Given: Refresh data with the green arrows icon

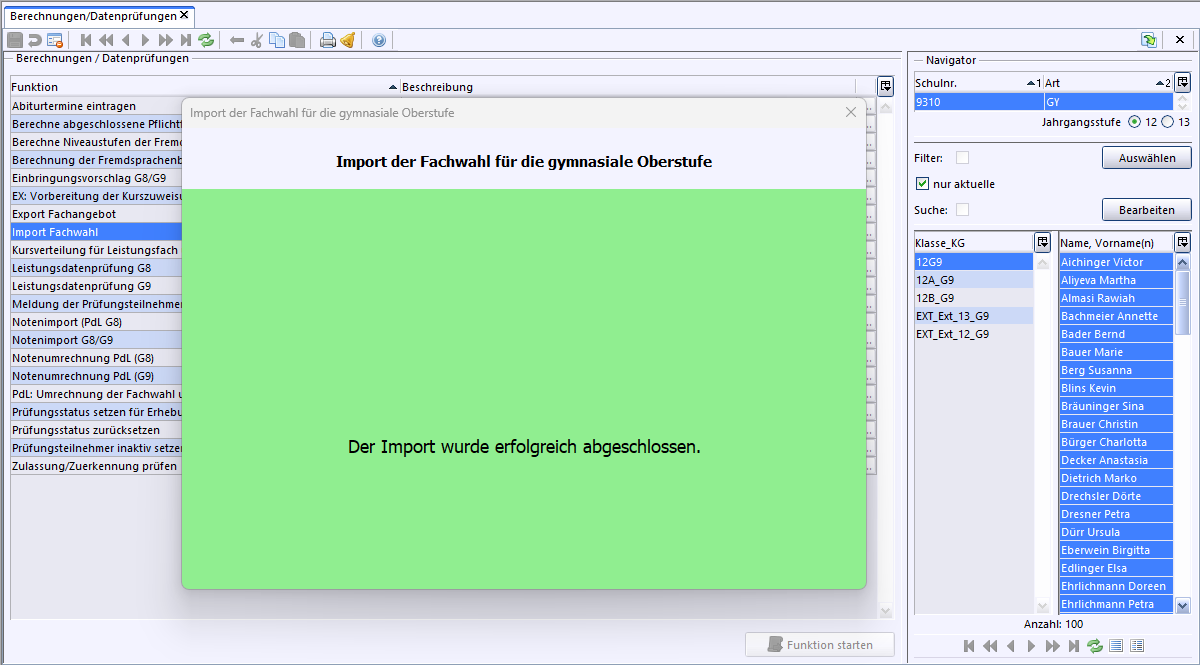Looking at the screenshot, I should [x=206, y=40].
